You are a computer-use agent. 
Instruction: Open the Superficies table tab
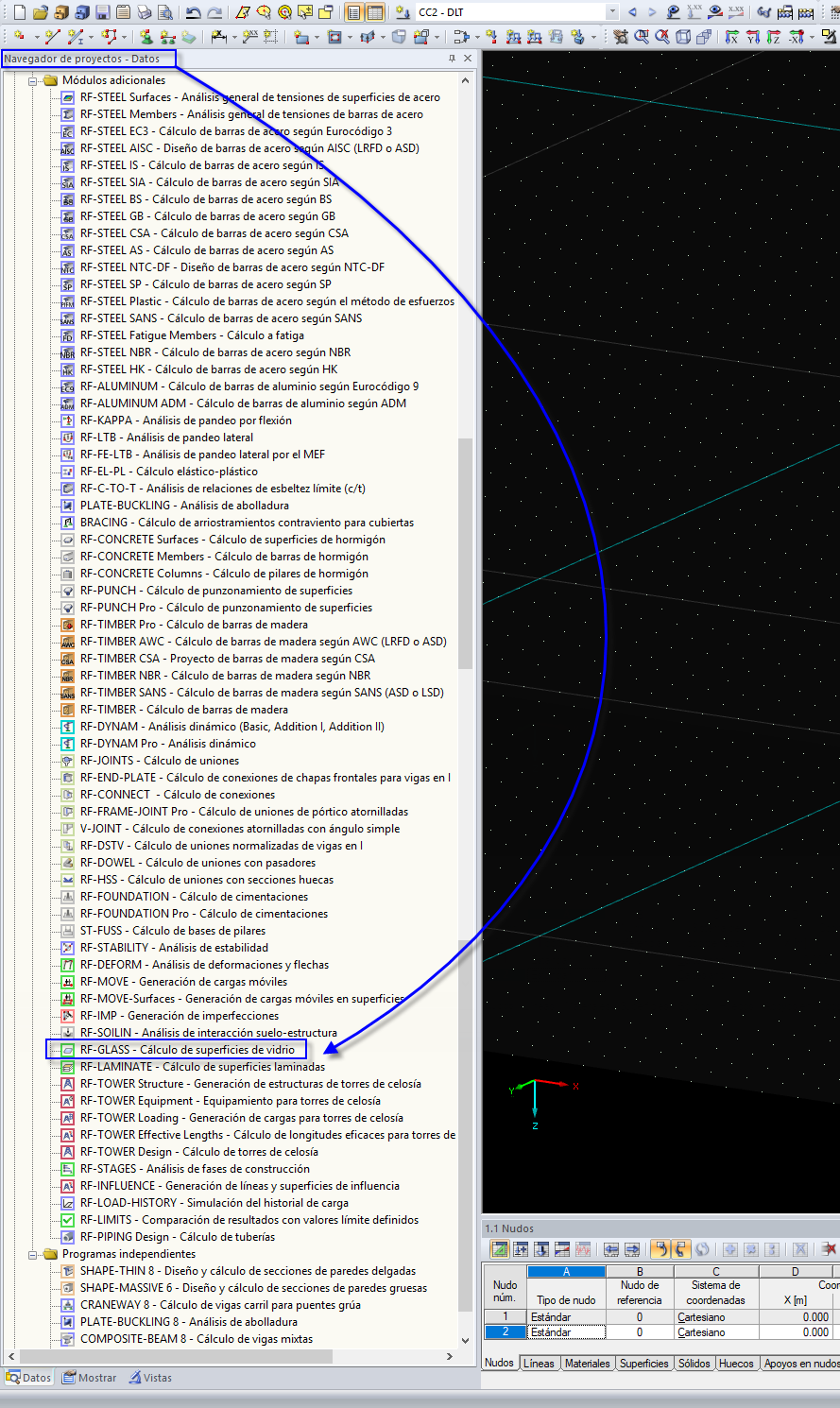tap(644, 1364)
